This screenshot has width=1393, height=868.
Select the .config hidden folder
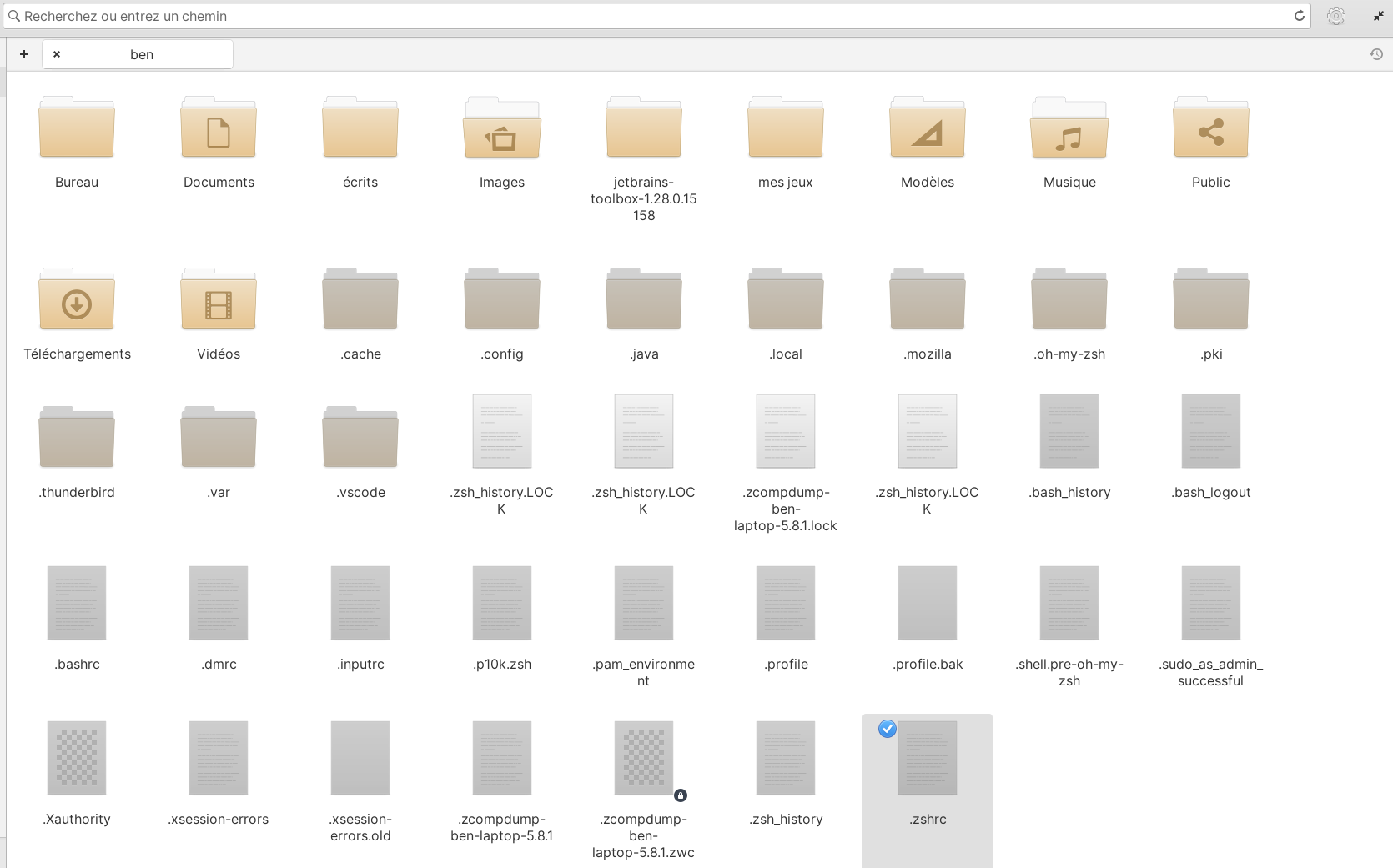point(502,299)
